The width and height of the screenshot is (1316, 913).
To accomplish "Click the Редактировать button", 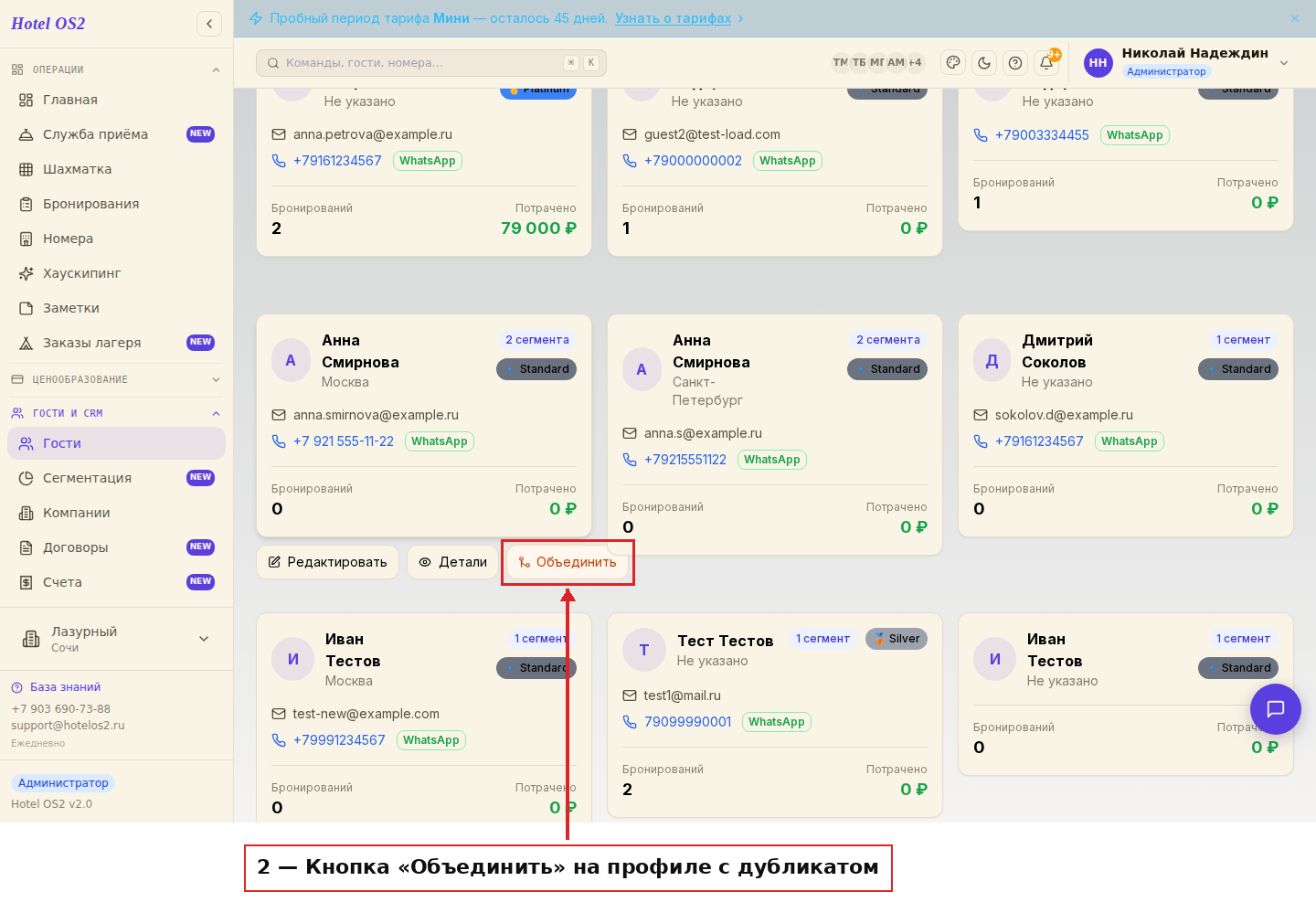I will [x=328, y=562].
